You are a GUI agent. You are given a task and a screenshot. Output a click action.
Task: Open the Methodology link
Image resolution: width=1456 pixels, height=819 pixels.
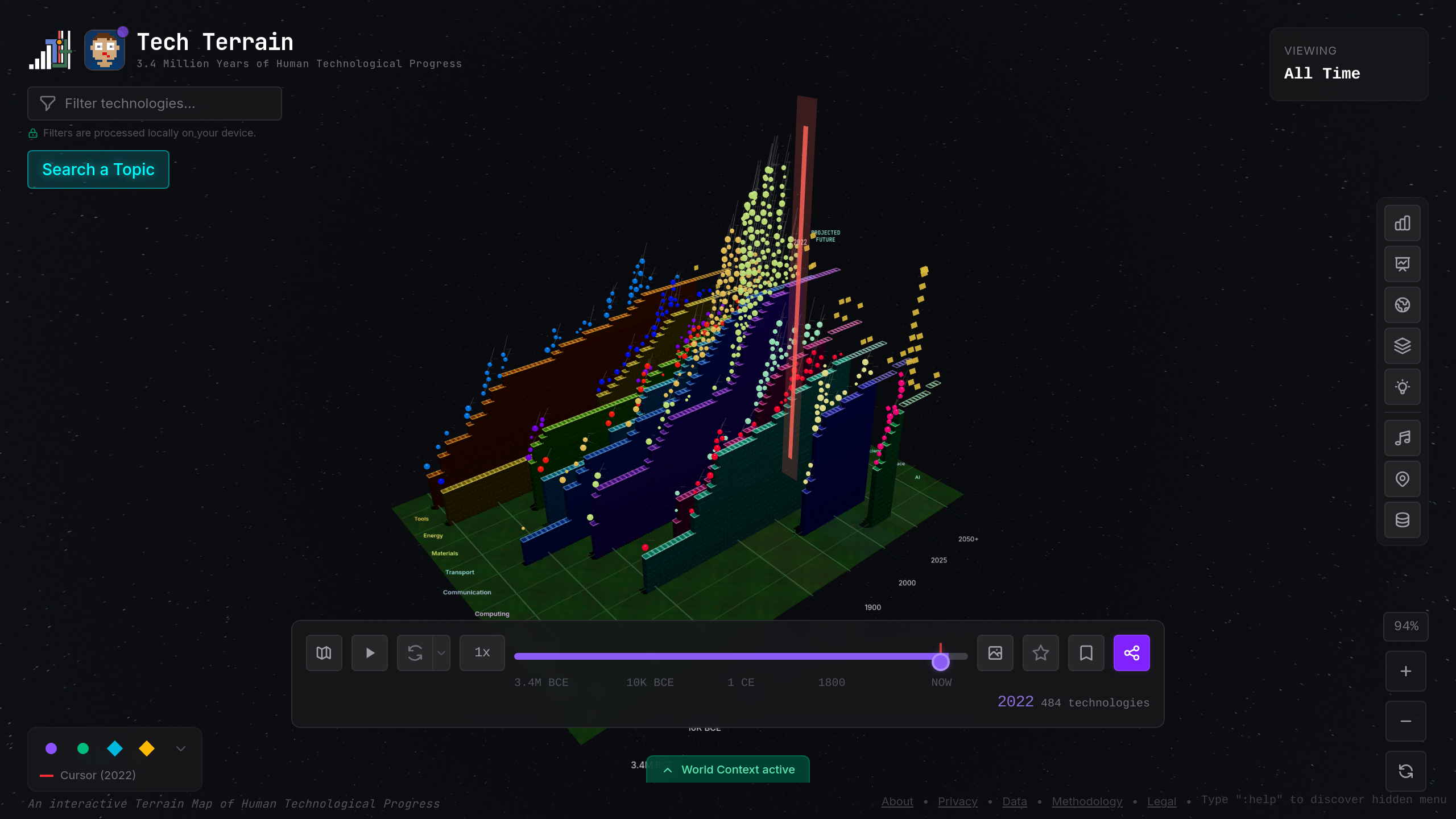pyautogui.click(x=1087, y=801)
